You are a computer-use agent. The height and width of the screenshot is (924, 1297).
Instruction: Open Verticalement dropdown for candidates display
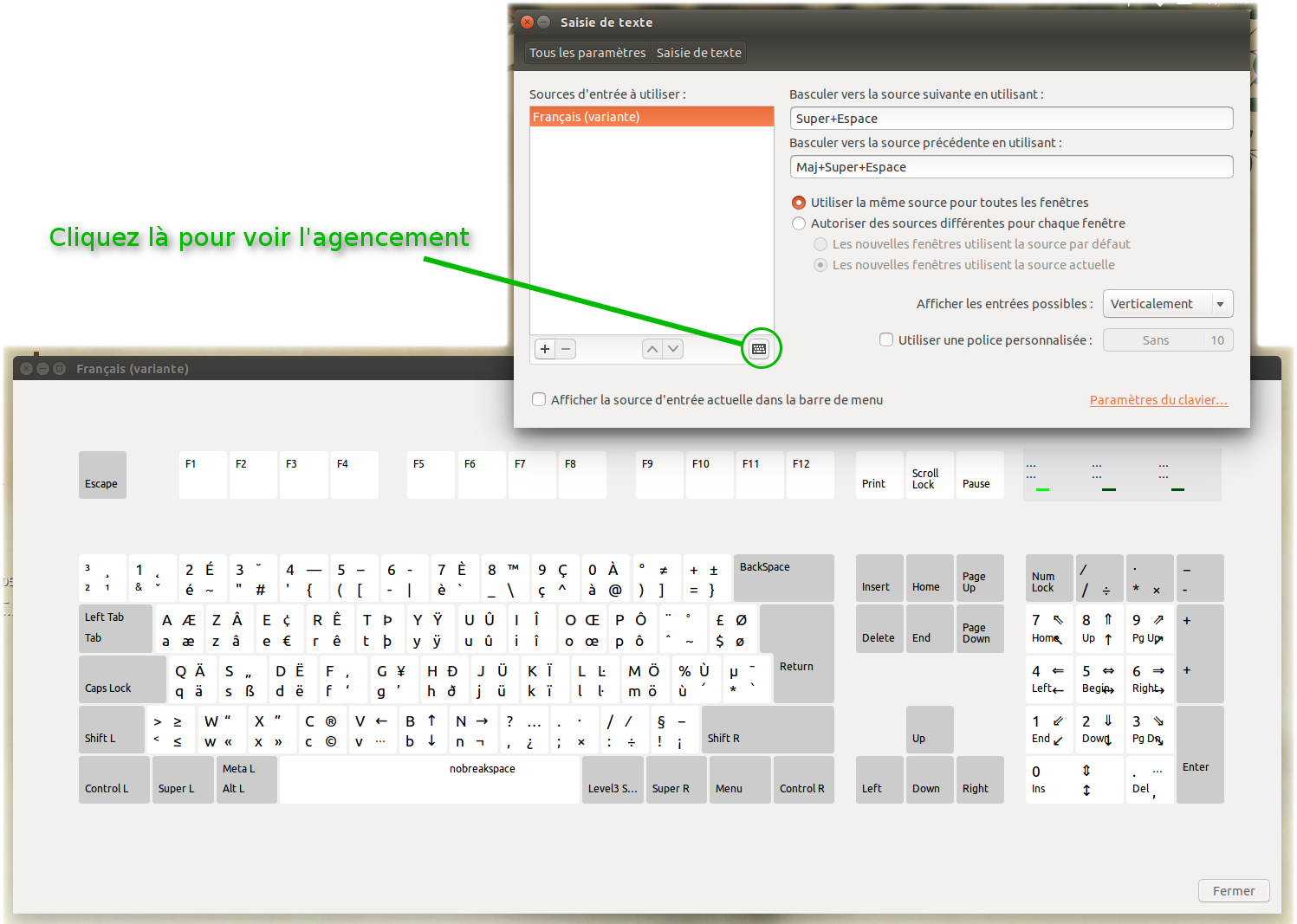click(1168, 304)
